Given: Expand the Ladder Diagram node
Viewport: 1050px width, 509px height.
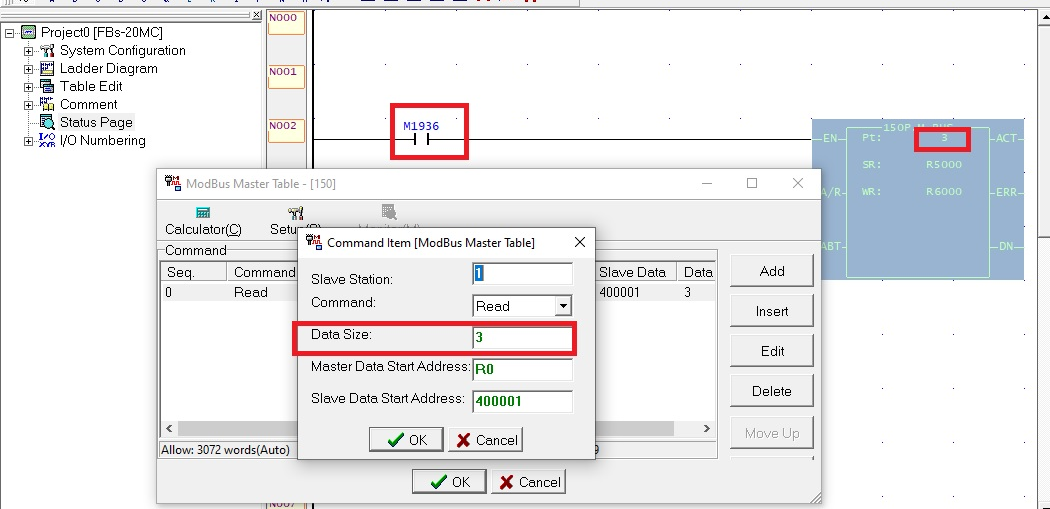Looking at the screenshot, I should tap(28, 69).
